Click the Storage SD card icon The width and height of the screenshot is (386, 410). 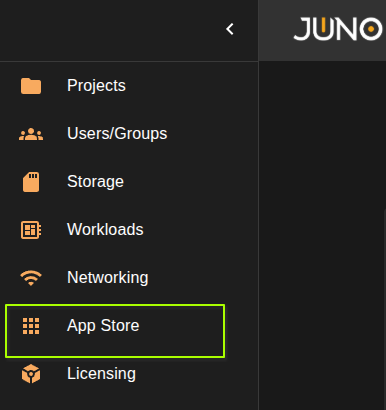tap(31, 182)
